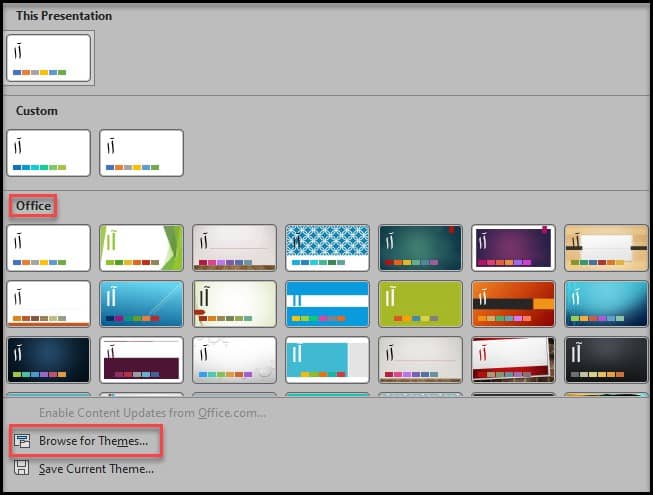The image size is (653, 495).
Task: Choose the purple theme thumbnail
Action: click(513, 248)
